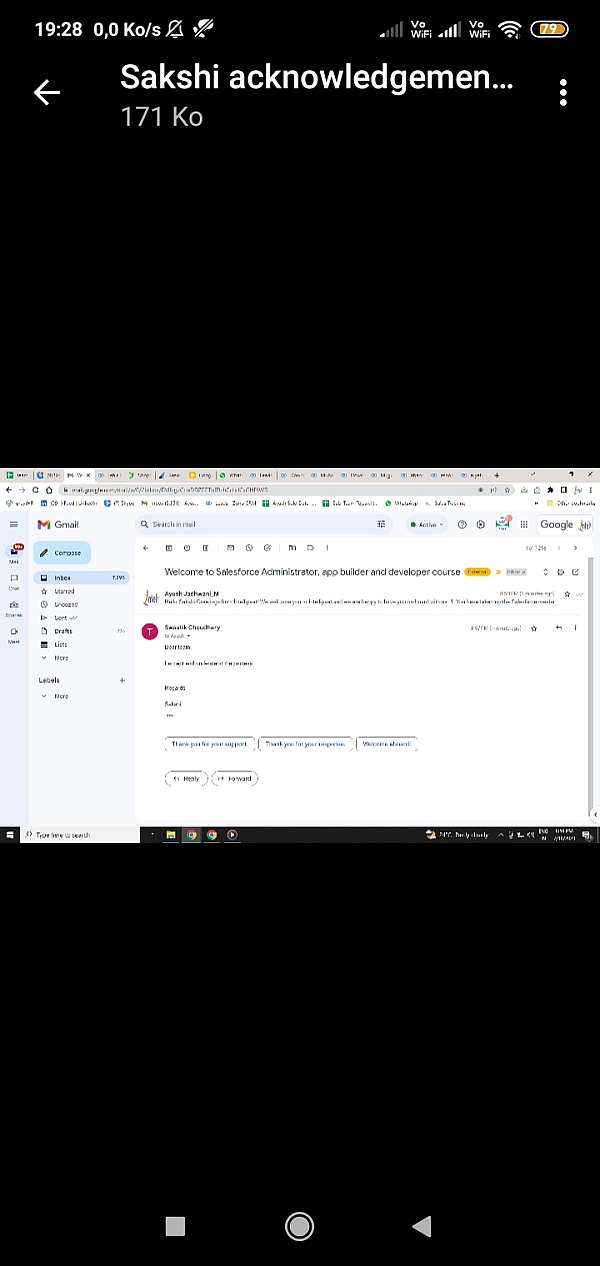Open the Active status dropdown
Image resolution: width=600 pixels, height=1266 pixels.
428,524
